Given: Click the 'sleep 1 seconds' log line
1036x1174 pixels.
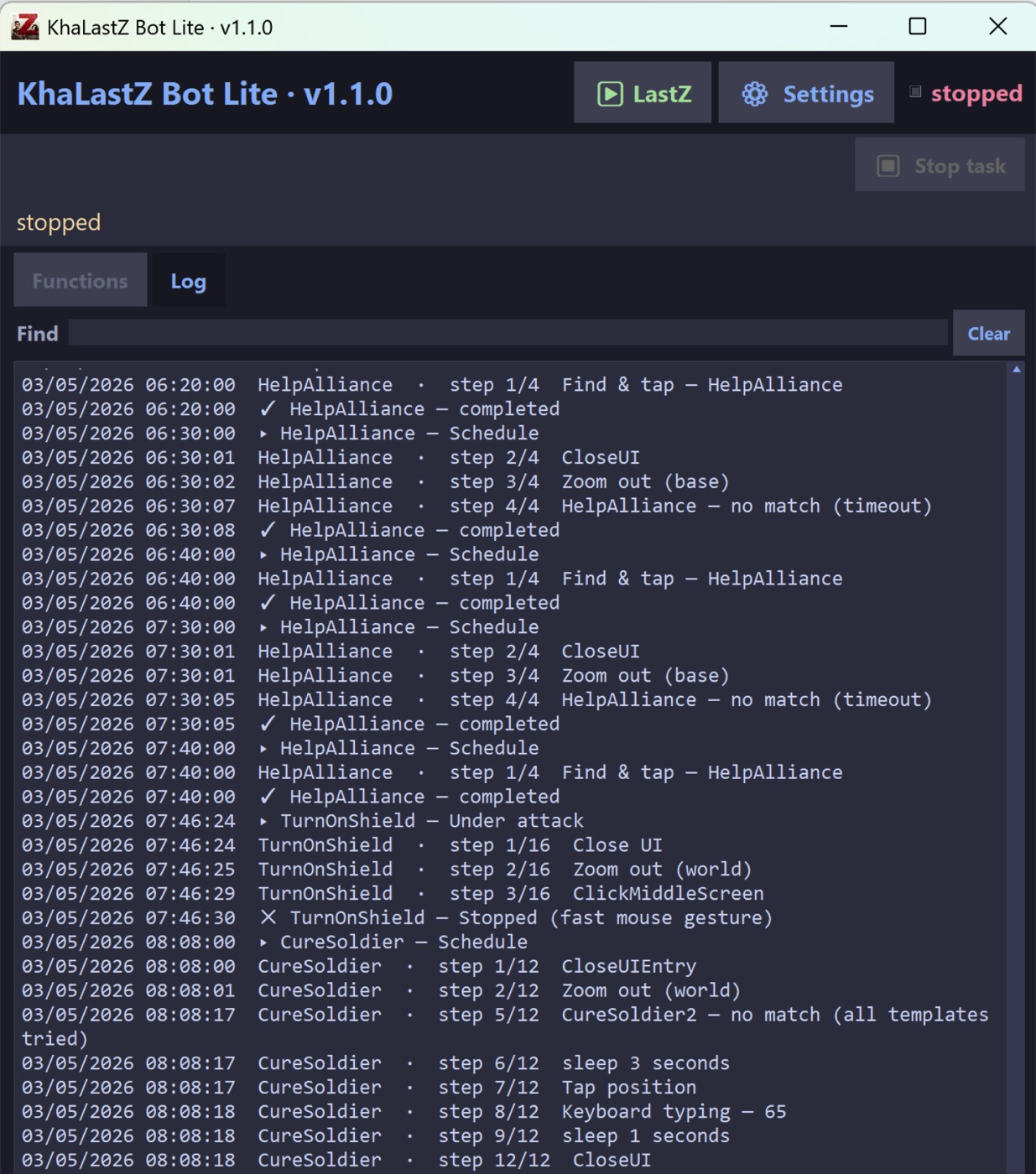Looking at the screenshot, I should (x=376, y=1136).
